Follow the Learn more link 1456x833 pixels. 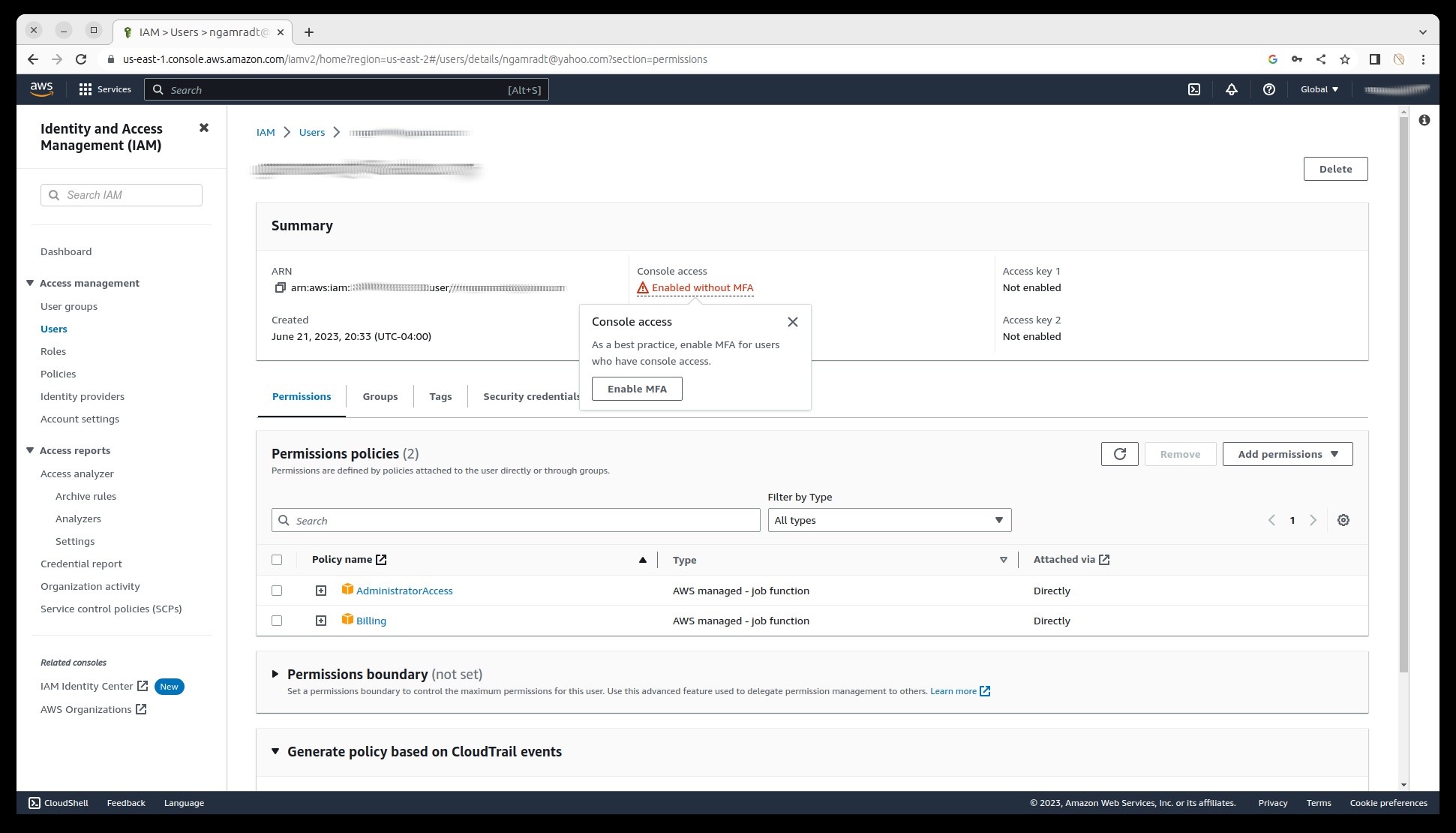[960, 691]
